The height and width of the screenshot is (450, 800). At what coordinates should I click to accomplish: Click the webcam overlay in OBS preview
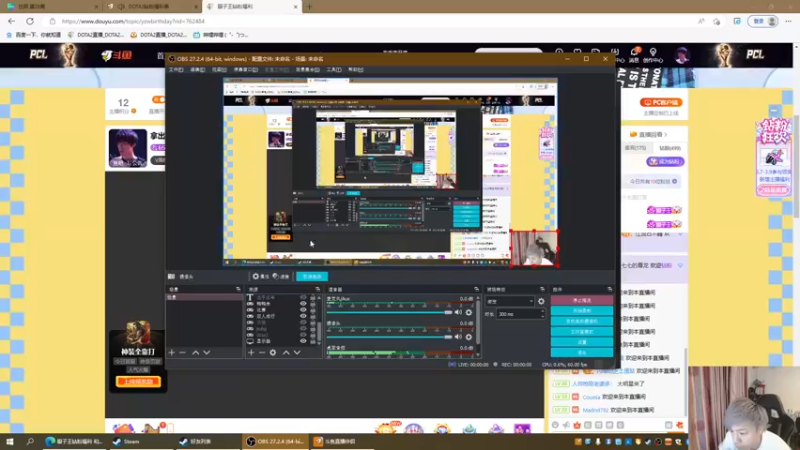534,248
